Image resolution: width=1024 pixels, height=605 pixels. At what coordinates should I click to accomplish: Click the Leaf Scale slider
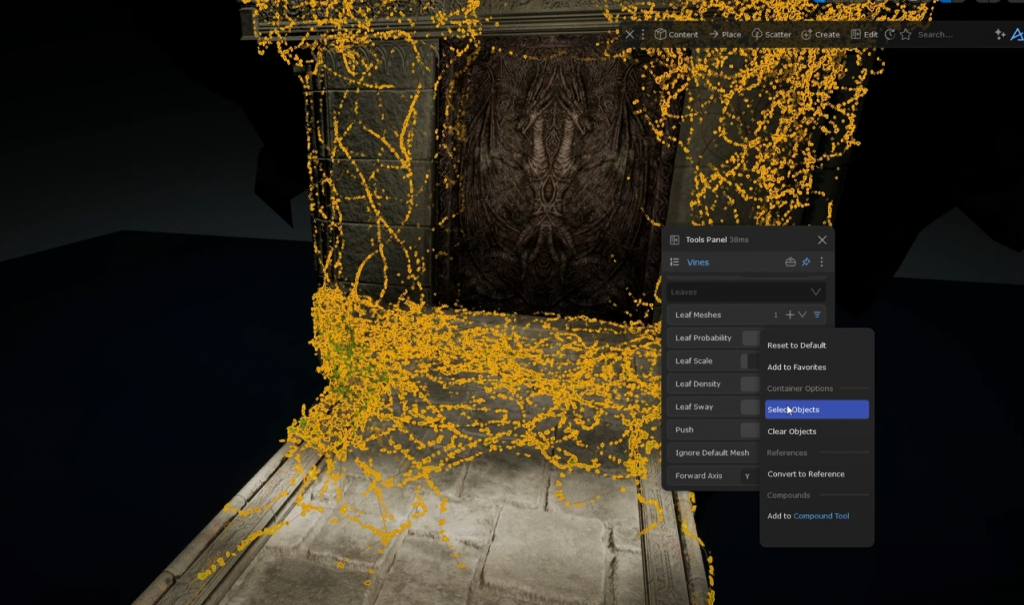(750, 361)
